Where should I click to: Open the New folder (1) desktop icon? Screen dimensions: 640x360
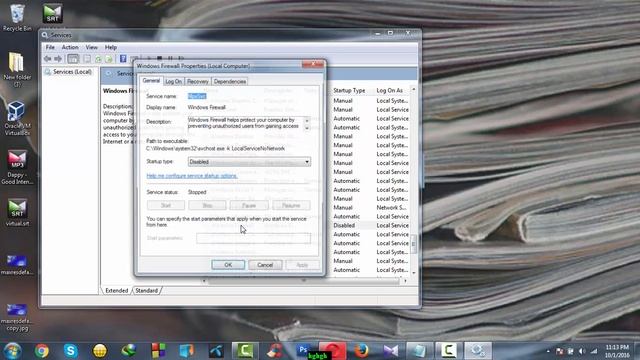tap(17, 69)
